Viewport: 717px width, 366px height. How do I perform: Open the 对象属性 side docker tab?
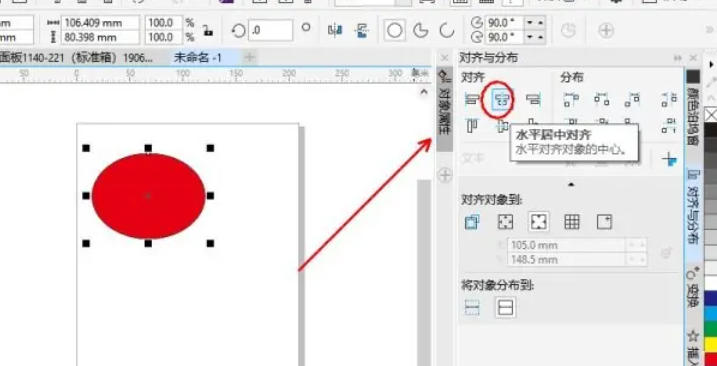click(444, 109)
